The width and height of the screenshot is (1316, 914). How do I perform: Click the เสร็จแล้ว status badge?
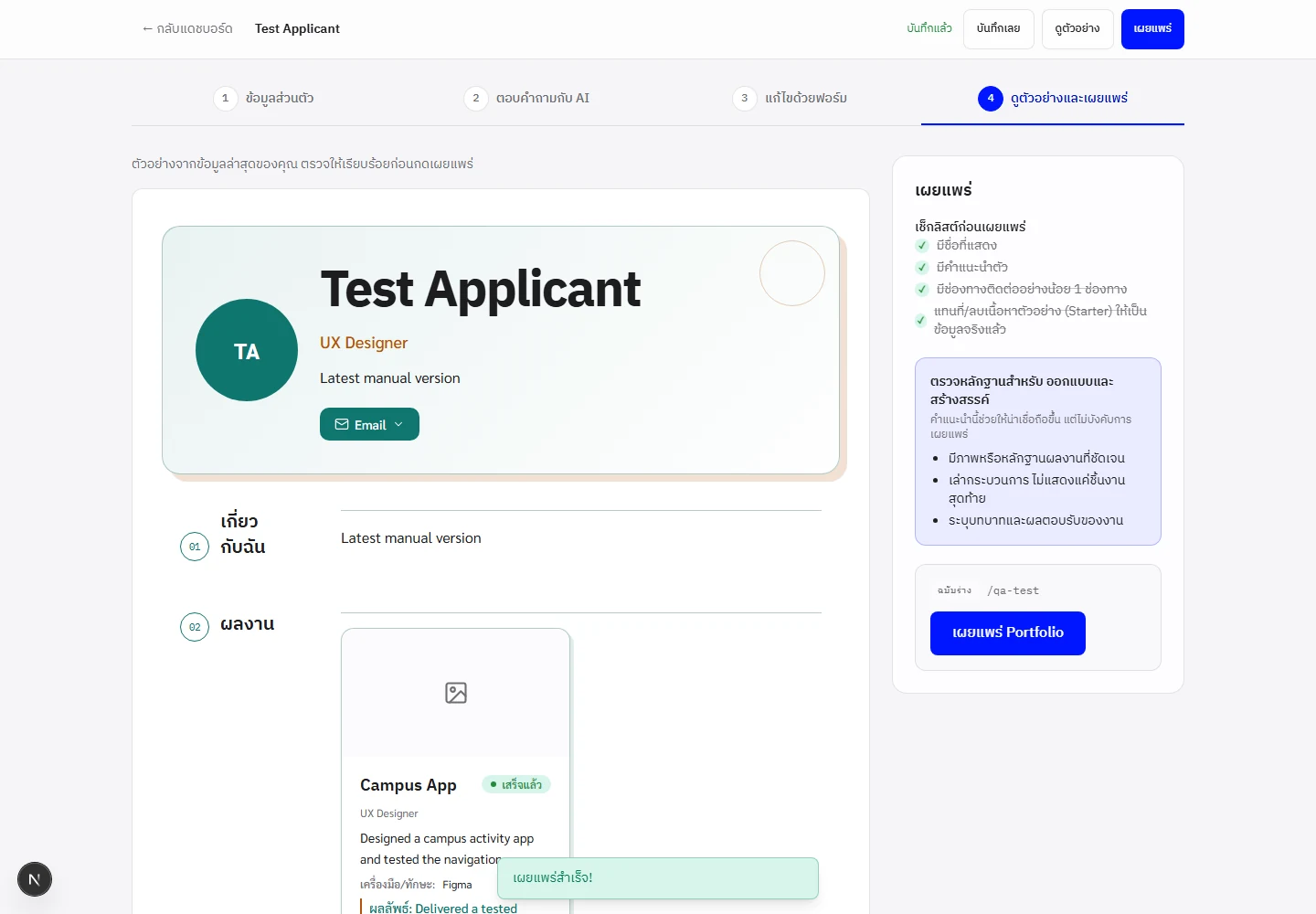[x=516, y=784]
